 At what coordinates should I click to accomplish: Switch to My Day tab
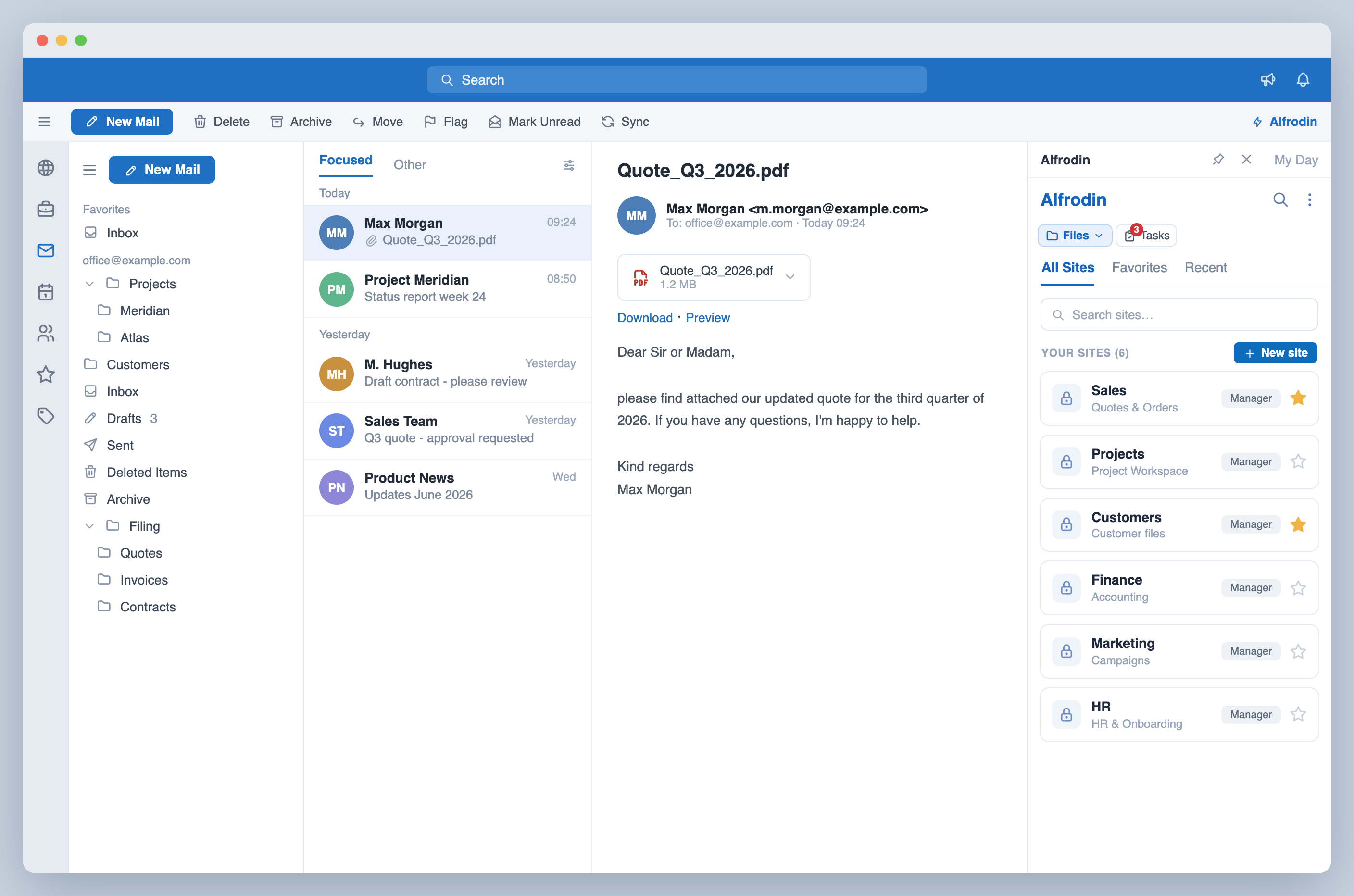click(x=1296, y=160)
